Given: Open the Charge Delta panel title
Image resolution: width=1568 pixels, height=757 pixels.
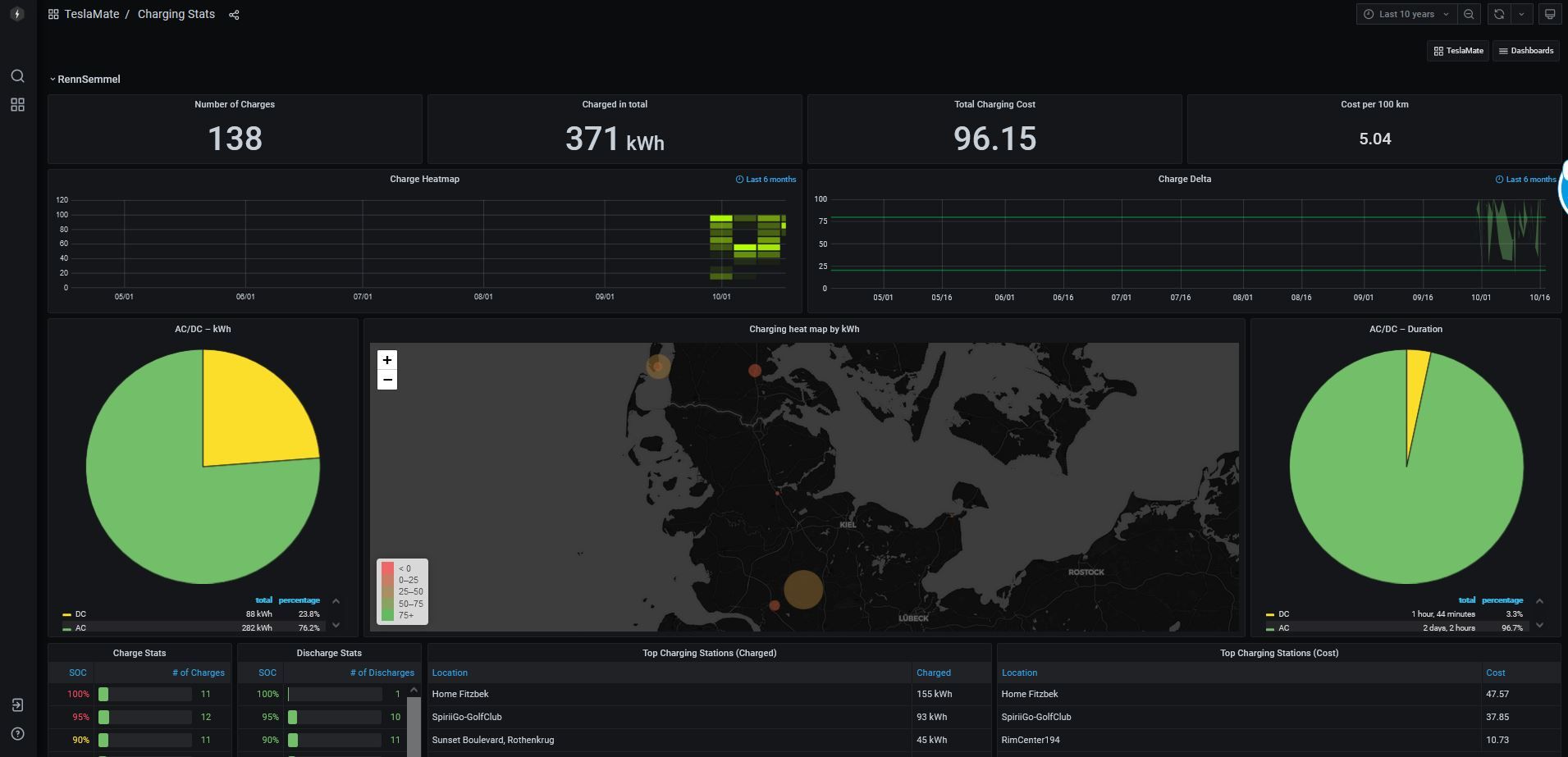Looking at the screenshot, I should point(1184,179).
